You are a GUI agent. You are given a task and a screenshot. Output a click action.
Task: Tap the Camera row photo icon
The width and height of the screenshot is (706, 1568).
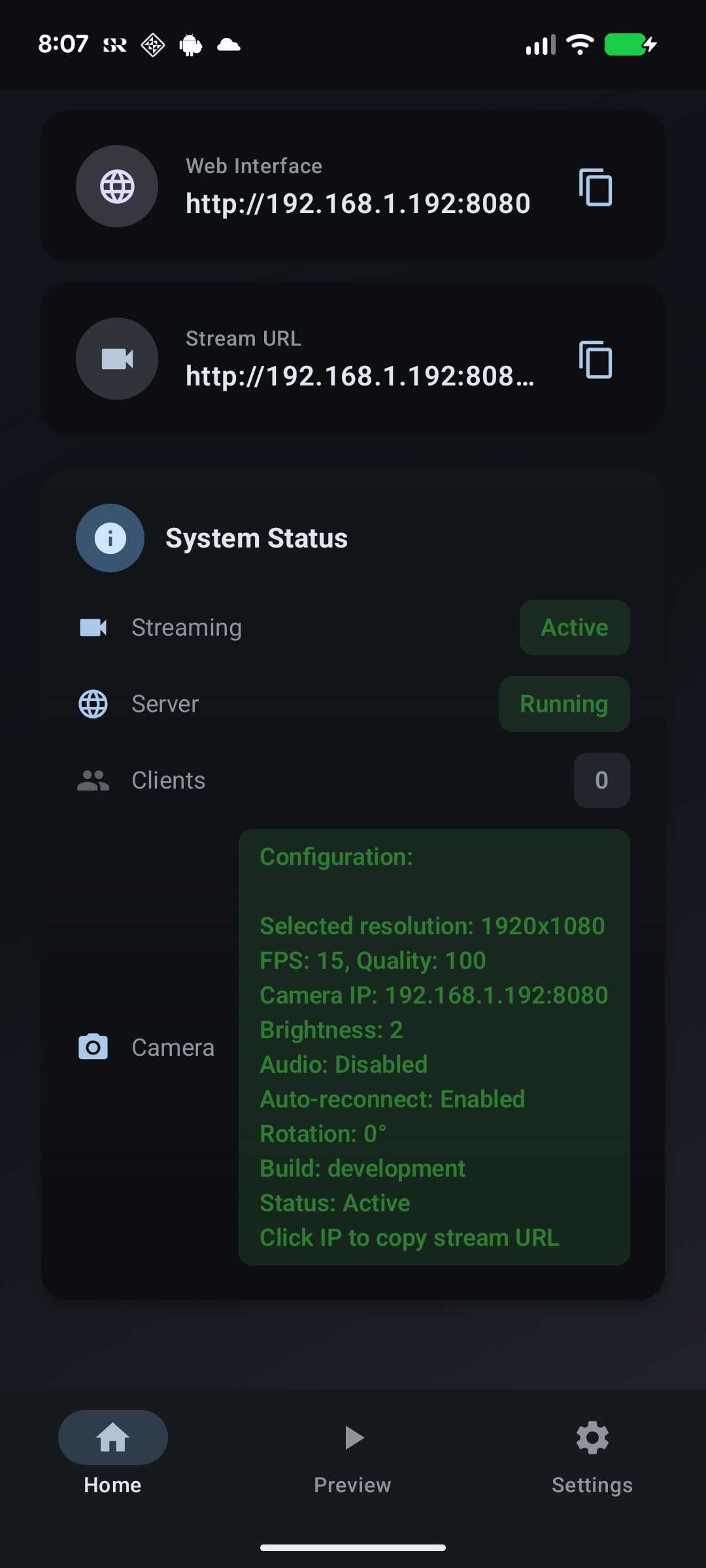coord(93,1047)
